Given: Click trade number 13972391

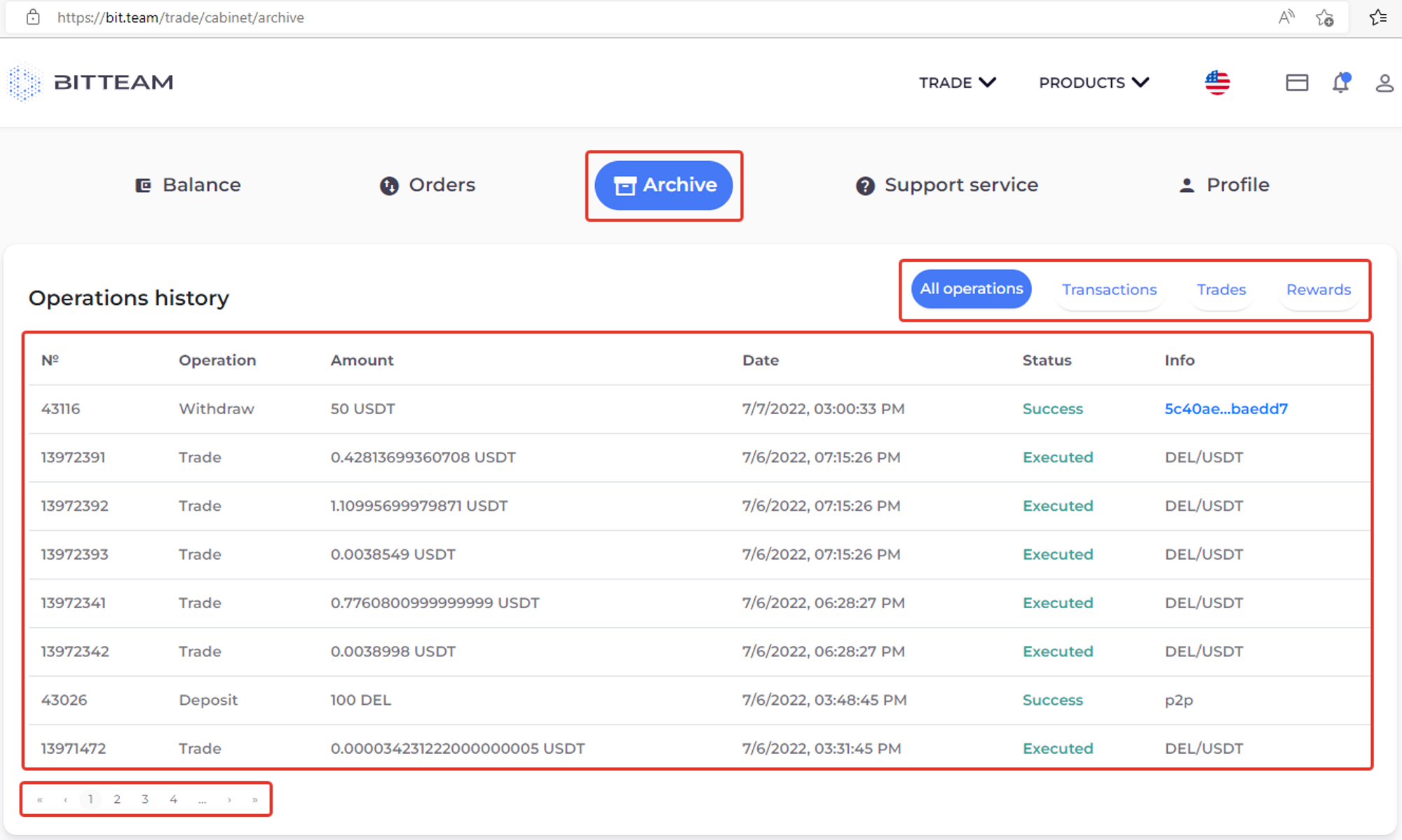Looking at the screenshot, I should click(73, 457).
